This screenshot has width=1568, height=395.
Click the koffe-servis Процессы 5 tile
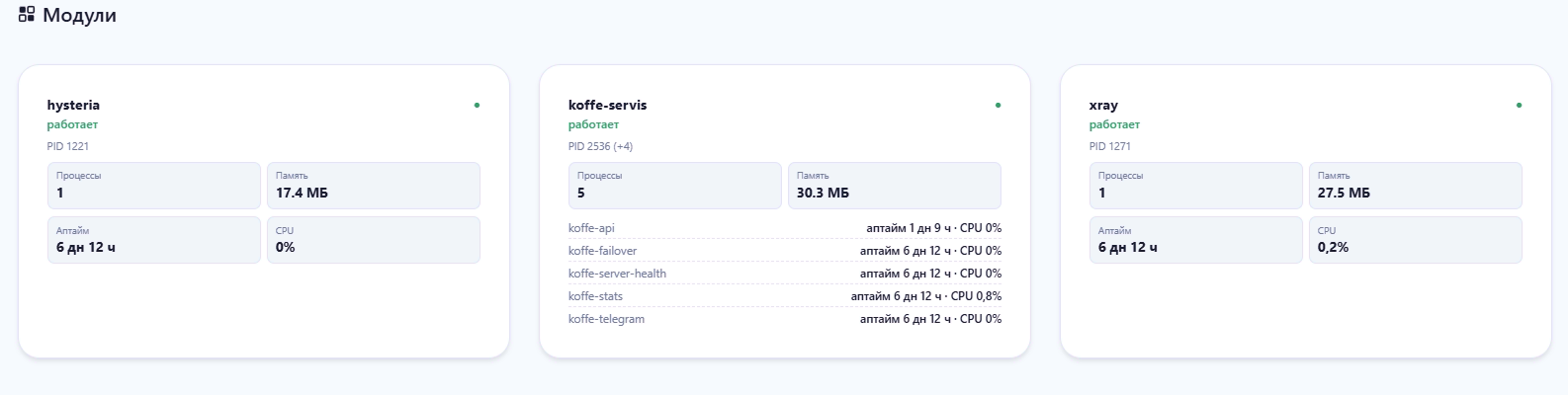coord(675,186)
